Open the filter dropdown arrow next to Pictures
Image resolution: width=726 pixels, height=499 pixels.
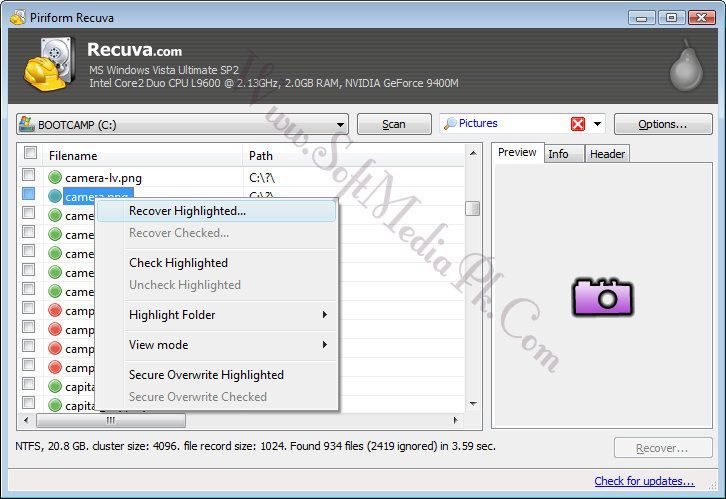coord(597,124)
